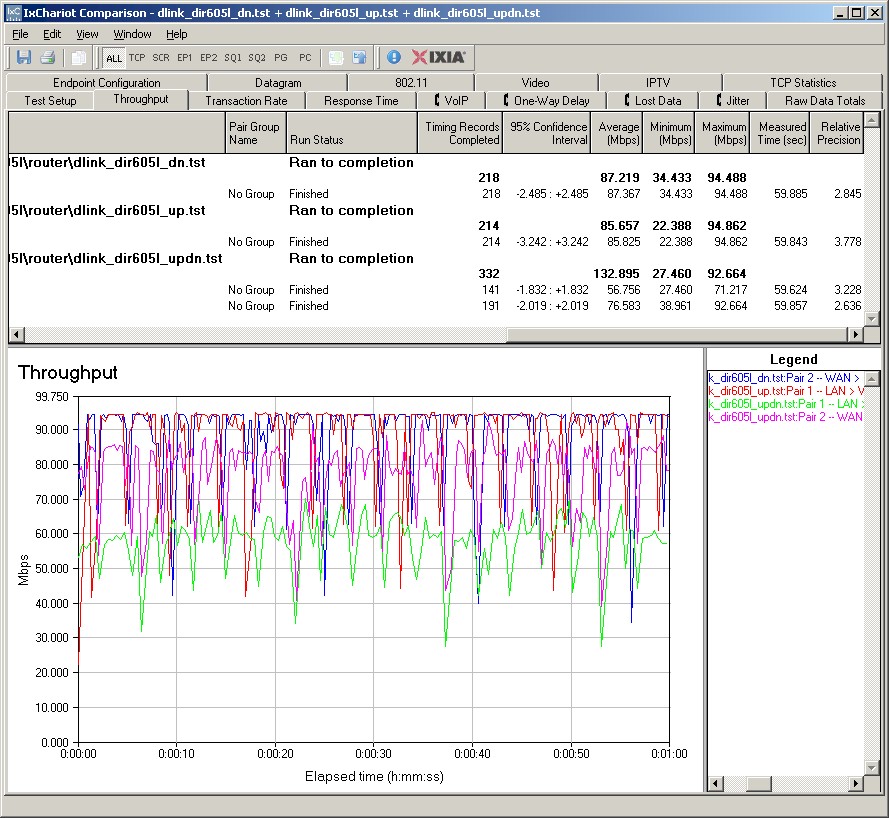Click table scroll-down arrow
Image resolution: width=889 pixels, height=818 pixels.
(872, 319)
